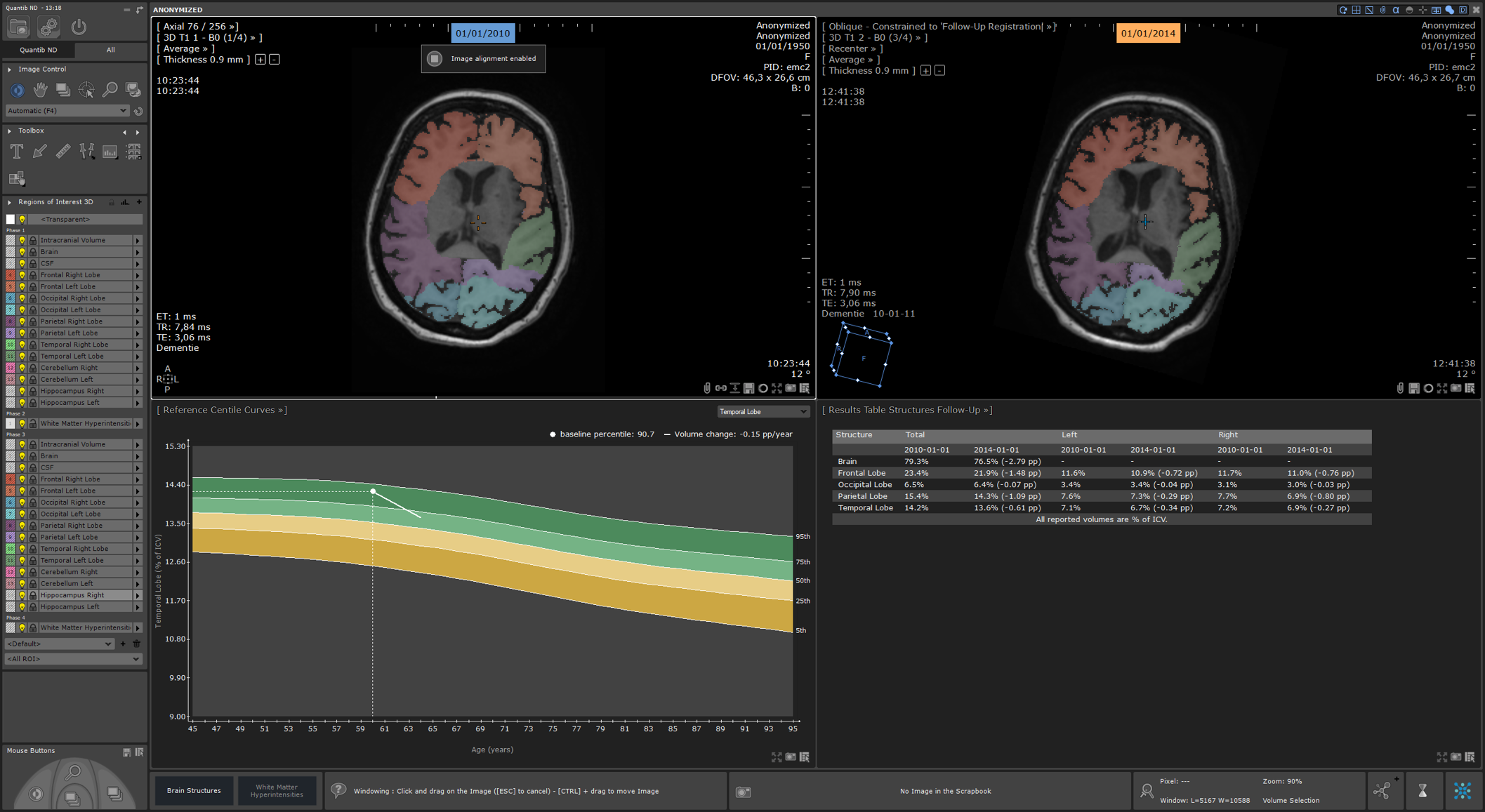The image size is (1485, 812).
Task: Open the camera snapshot tool below the left viewport
Action: [x=792, y=387]
